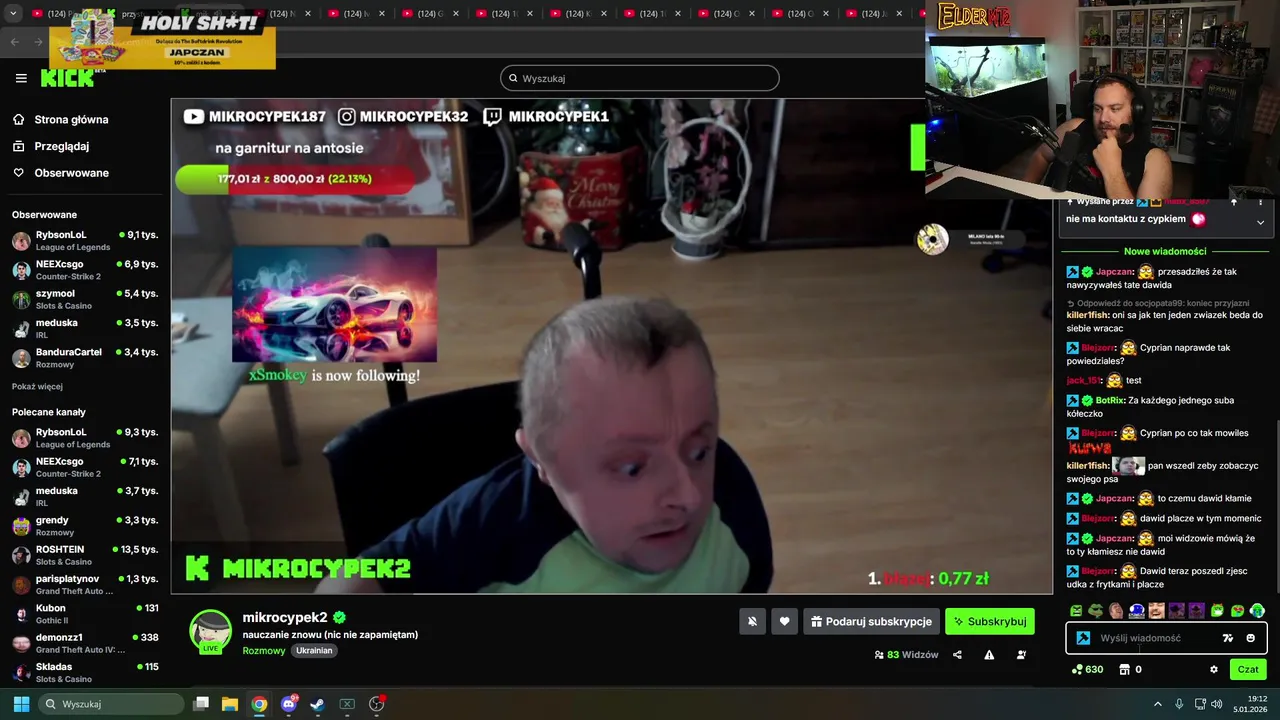The height and width of the screenshot is (720, 1280).
Task: Pick the bearded face quick emote
Action: point(1157,611)
